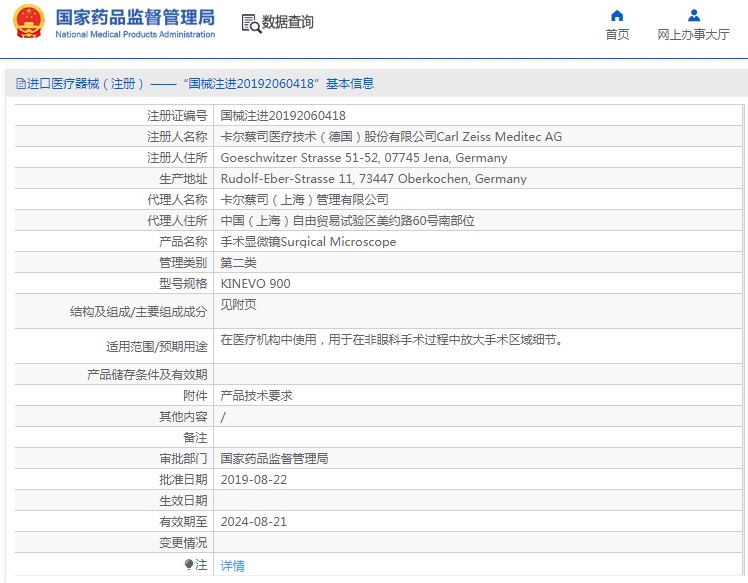Click 数据查询 heading text
748x583 pixels.
pyautogui.click(x=287, y=22)
